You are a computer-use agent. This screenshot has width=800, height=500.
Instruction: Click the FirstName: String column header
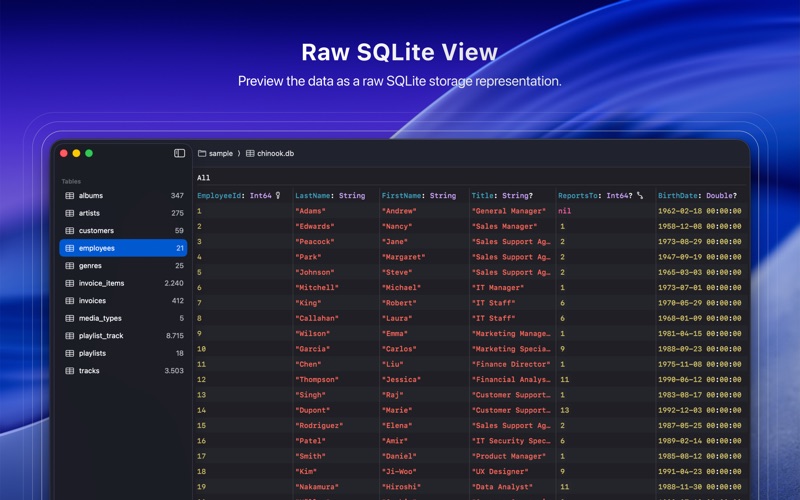pyautogui.click(x=419, y=195)
